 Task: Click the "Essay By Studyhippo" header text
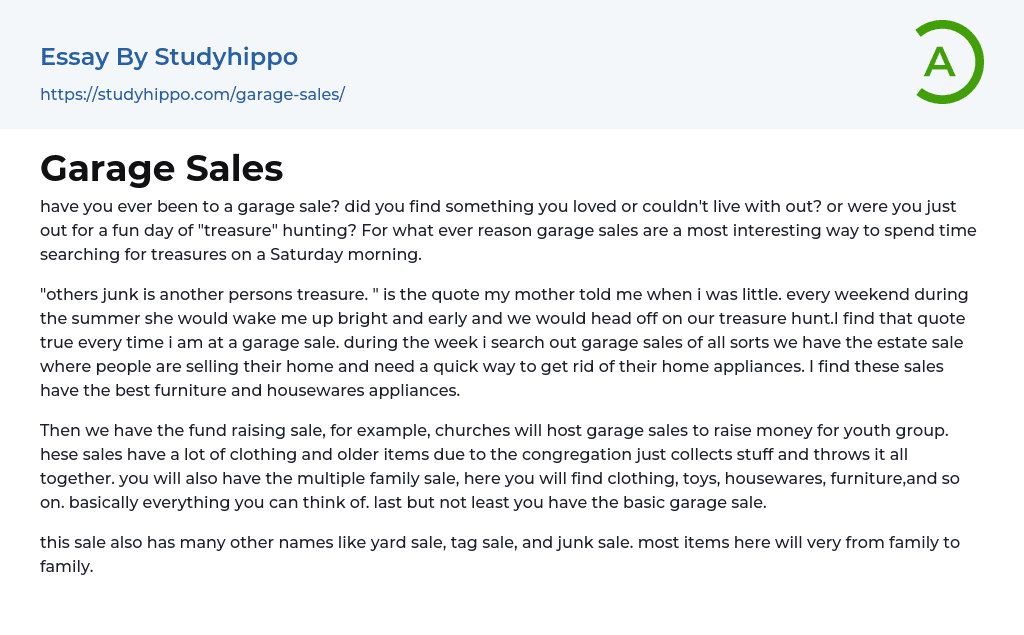[x=169, y=57]
